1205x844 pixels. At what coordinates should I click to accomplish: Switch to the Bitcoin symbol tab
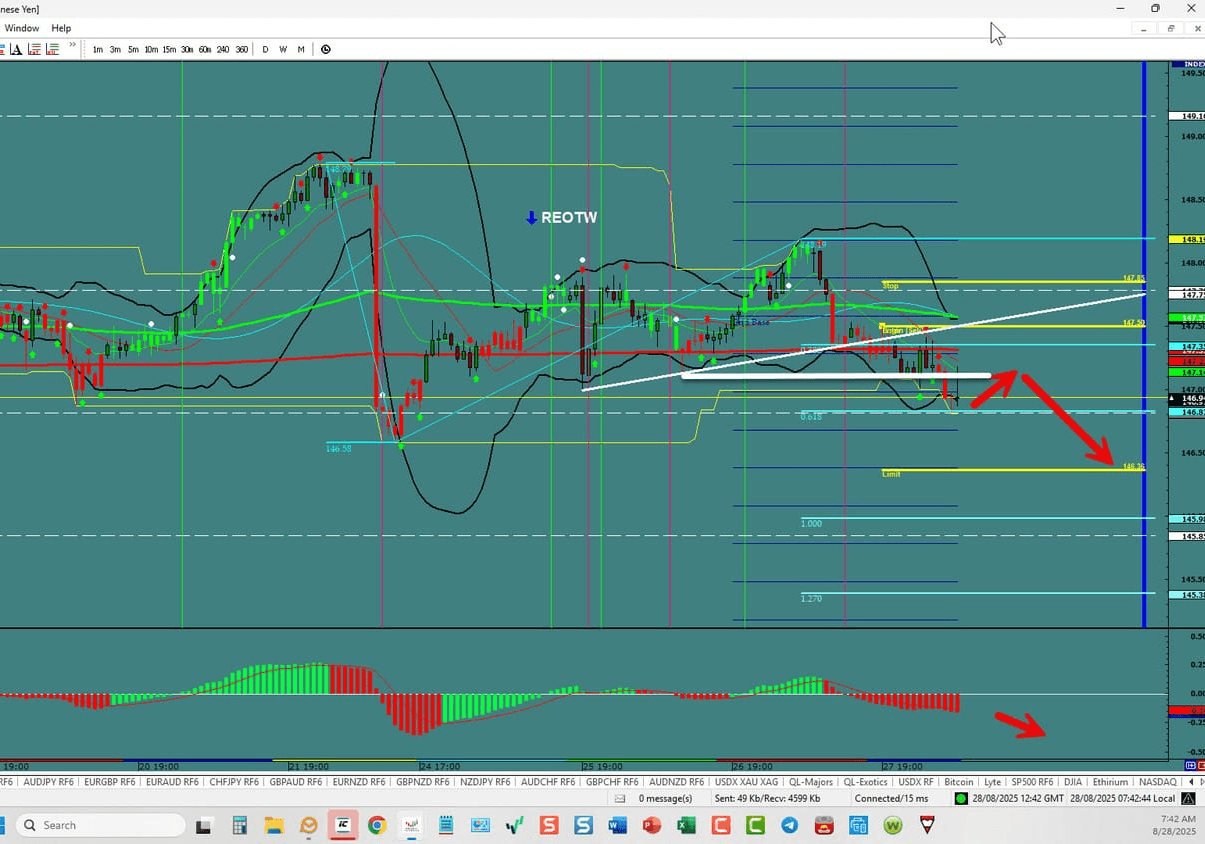(958, 781)
